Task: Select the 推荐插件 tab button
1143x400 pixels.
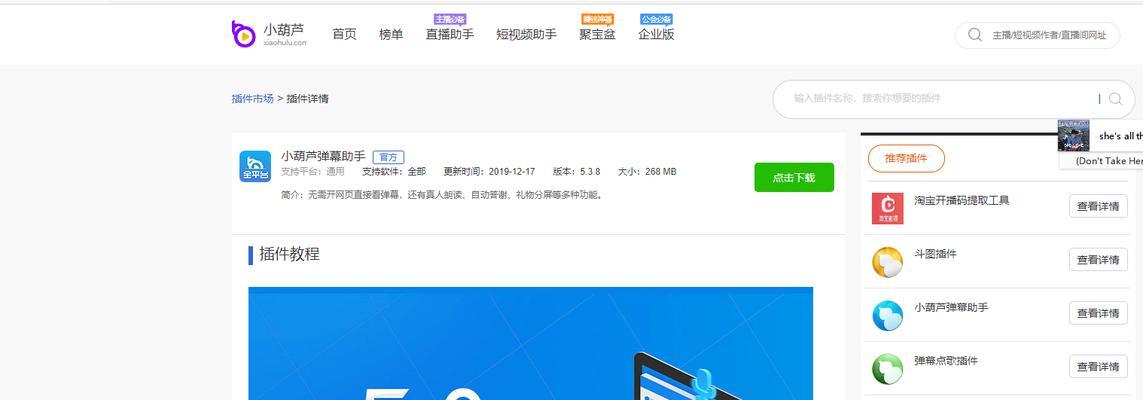Action: (x=906, y=158)
